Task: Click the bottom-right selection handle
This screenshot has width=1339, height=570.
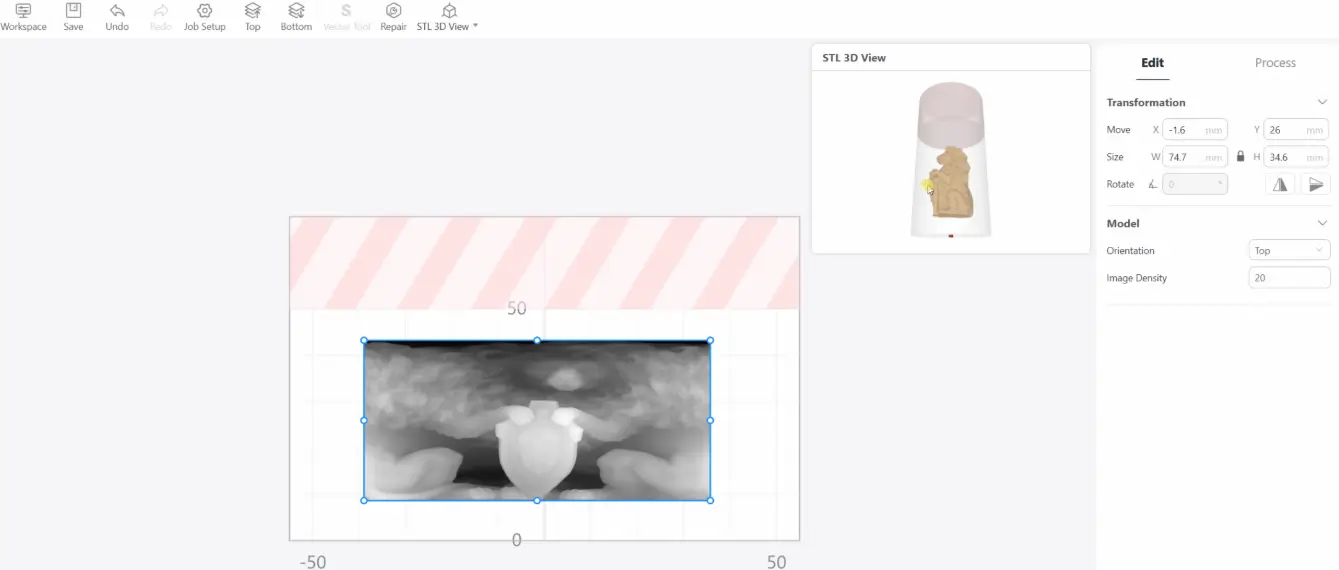Action: pyautogui.click(x=710, y=500)
